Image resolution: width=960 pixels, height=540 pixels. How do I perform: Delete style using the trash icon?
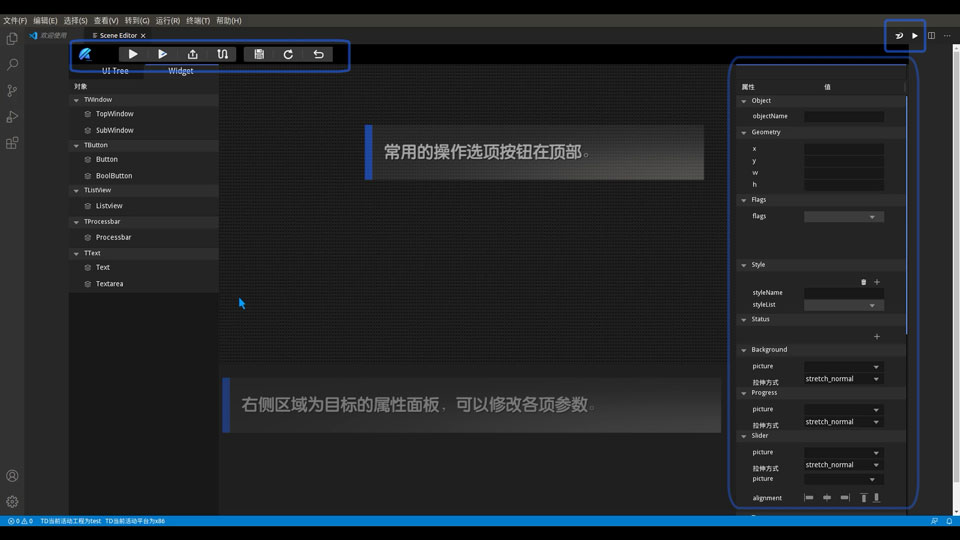(x=864, y=282)
